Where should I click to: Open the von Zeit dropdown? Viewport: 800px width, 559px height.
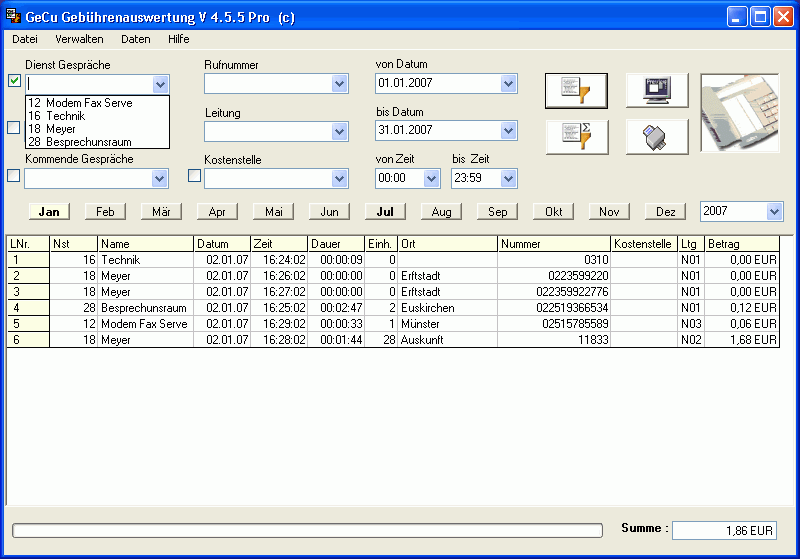tap(432, 179)
